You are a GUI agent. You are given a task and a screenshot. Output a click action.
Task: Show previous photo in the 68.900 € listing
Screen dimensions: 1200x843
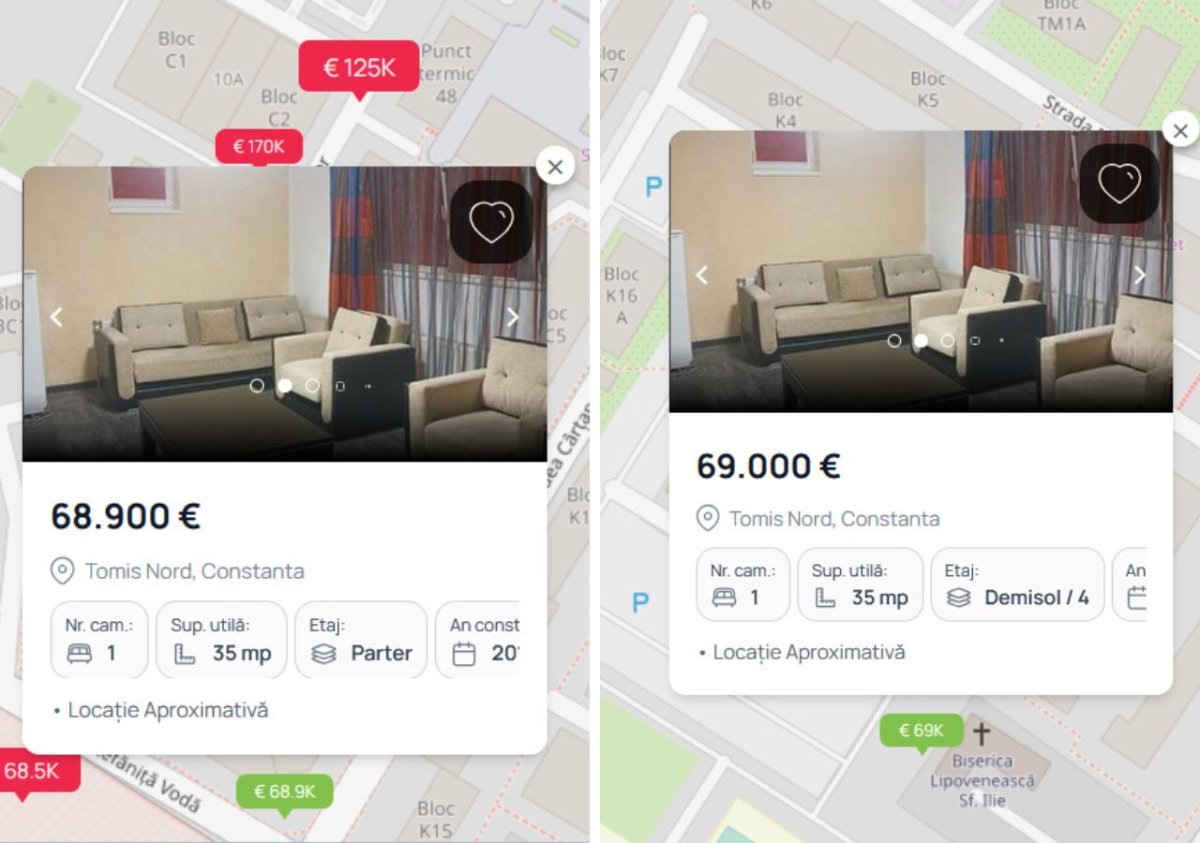coord(56,317)
